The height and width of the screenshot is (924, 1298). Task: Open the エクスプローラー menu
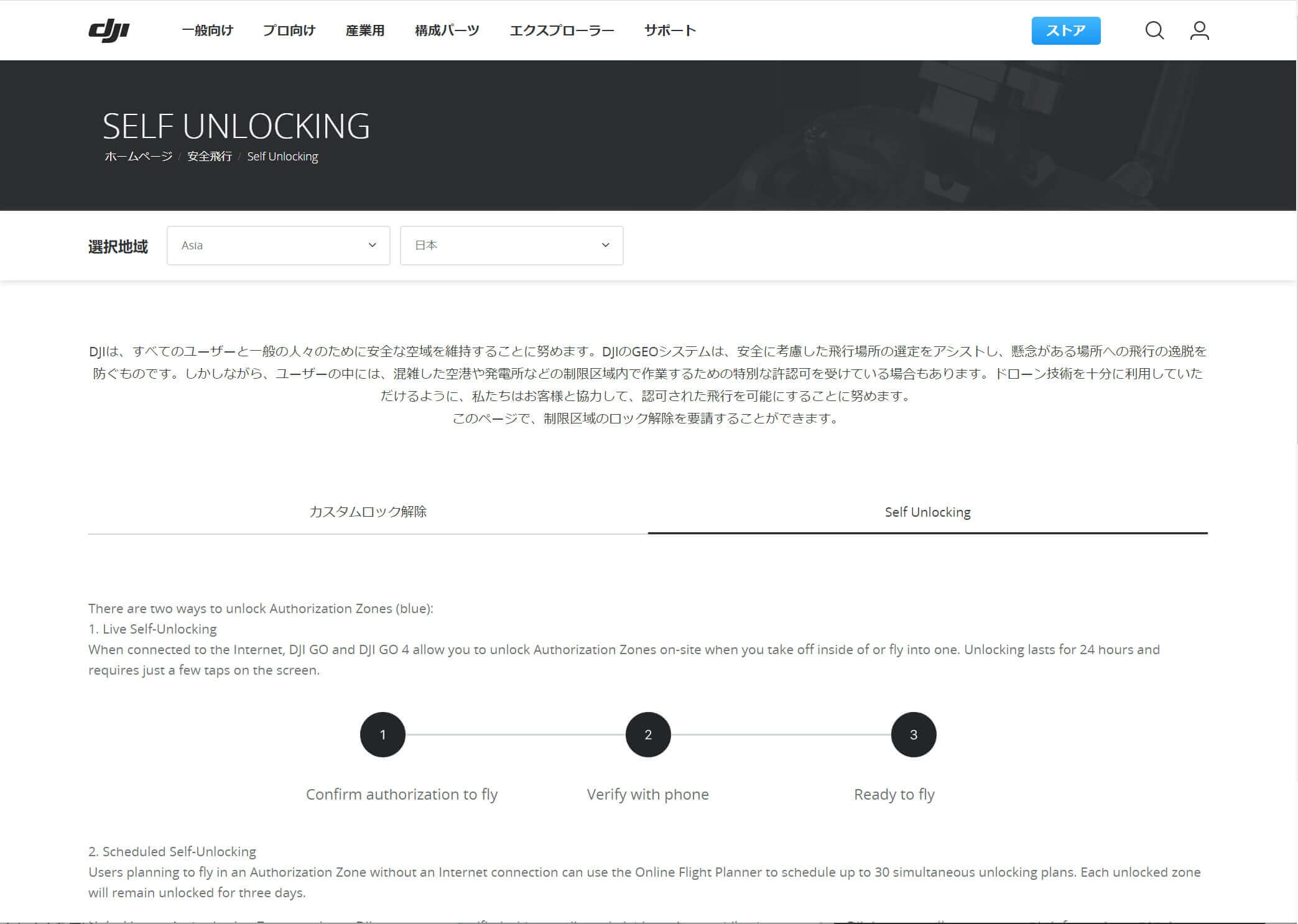562,30
